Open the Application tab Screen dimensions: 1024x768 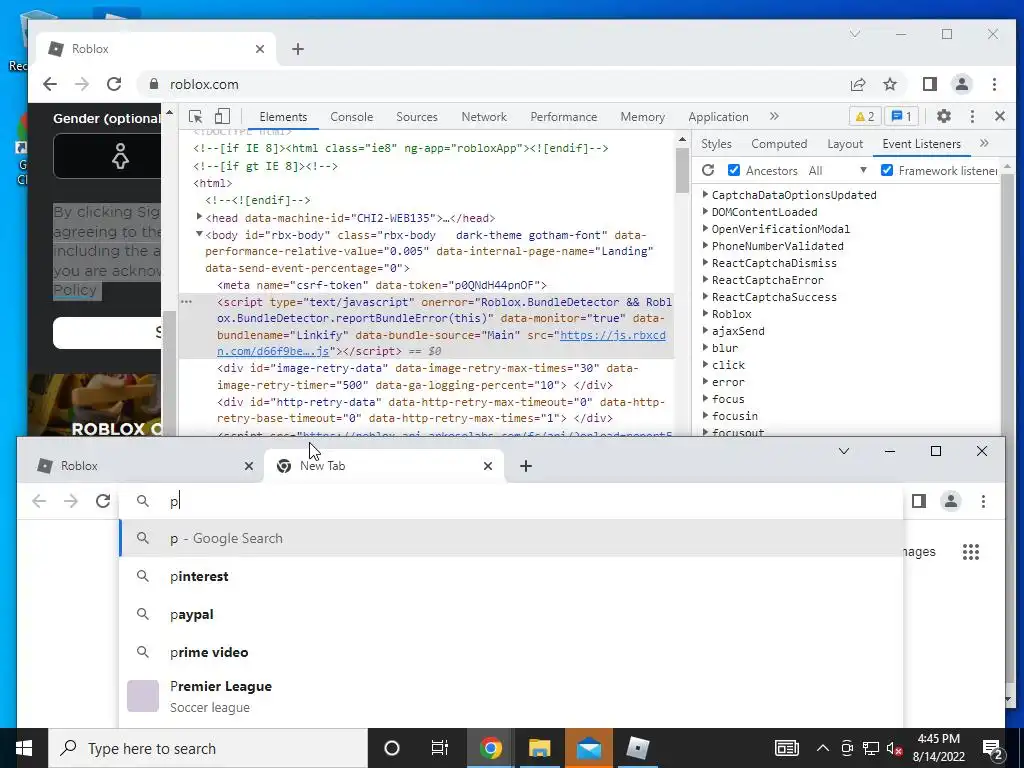coord(718,117)
